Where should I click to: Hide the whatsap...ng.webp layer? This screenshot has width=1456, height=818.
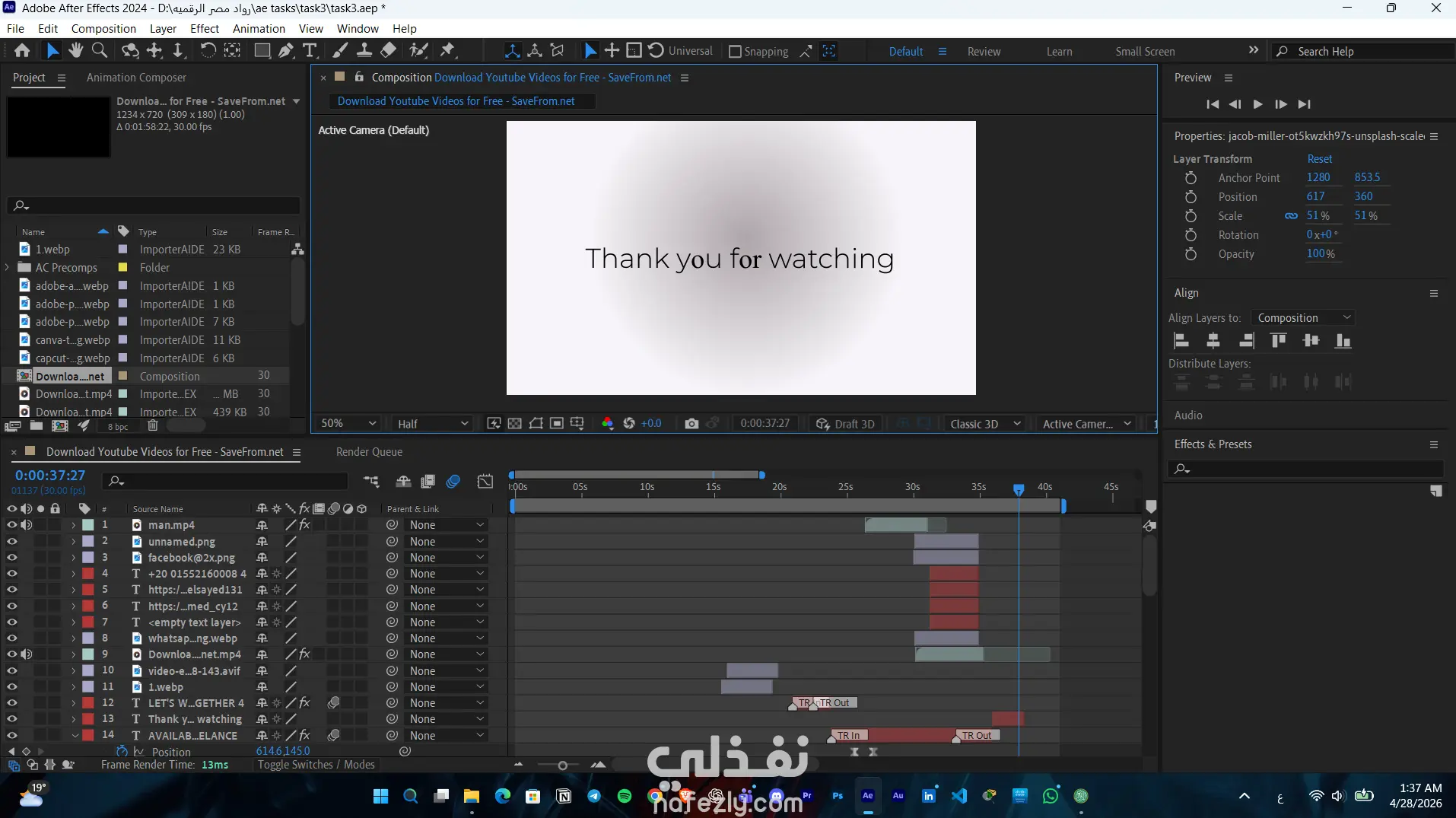coord(11,638)
